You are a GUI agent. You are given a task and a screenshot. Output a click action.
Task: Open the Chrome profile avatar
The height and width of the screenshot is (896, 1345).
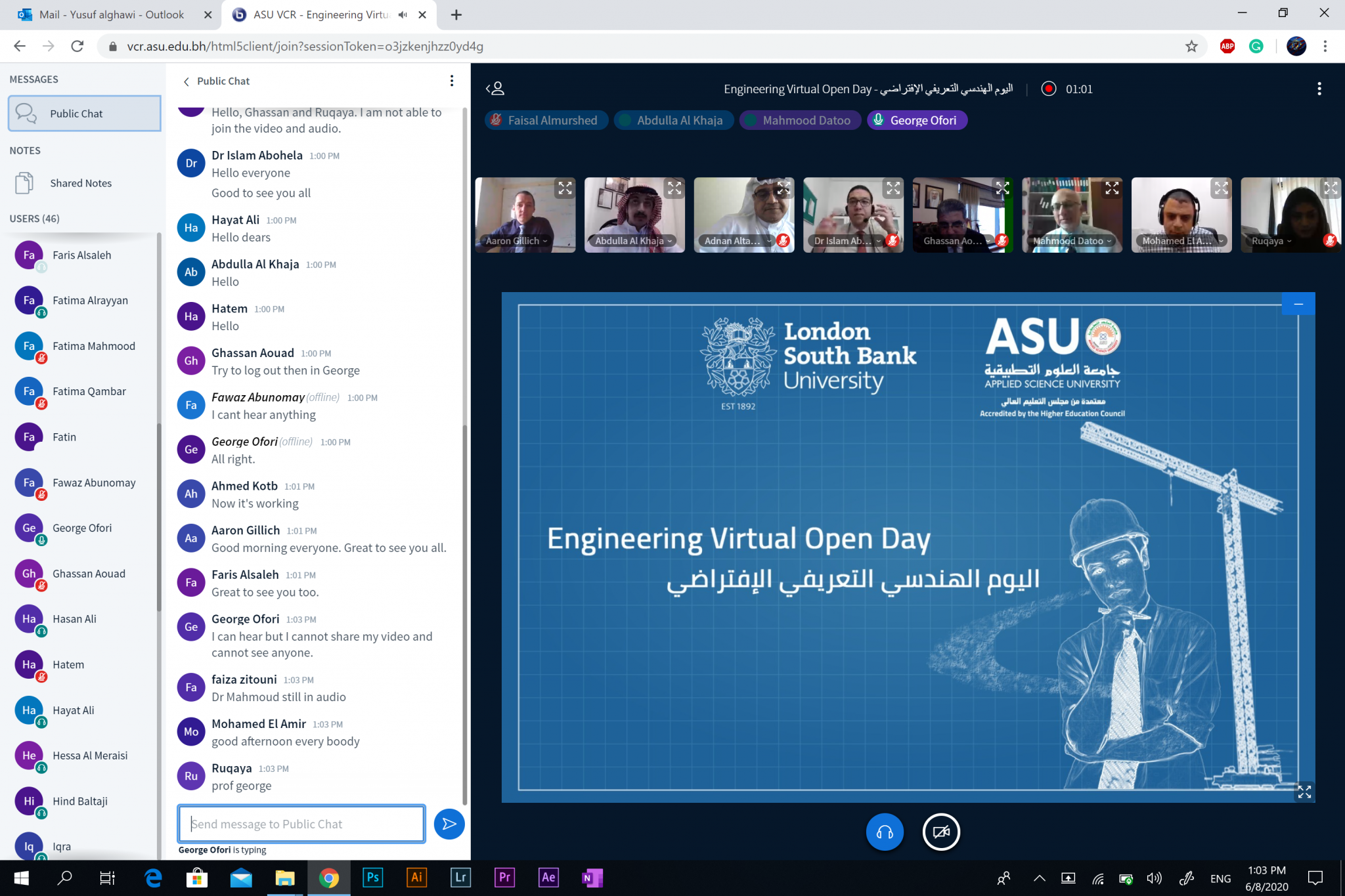point(1296,46)
